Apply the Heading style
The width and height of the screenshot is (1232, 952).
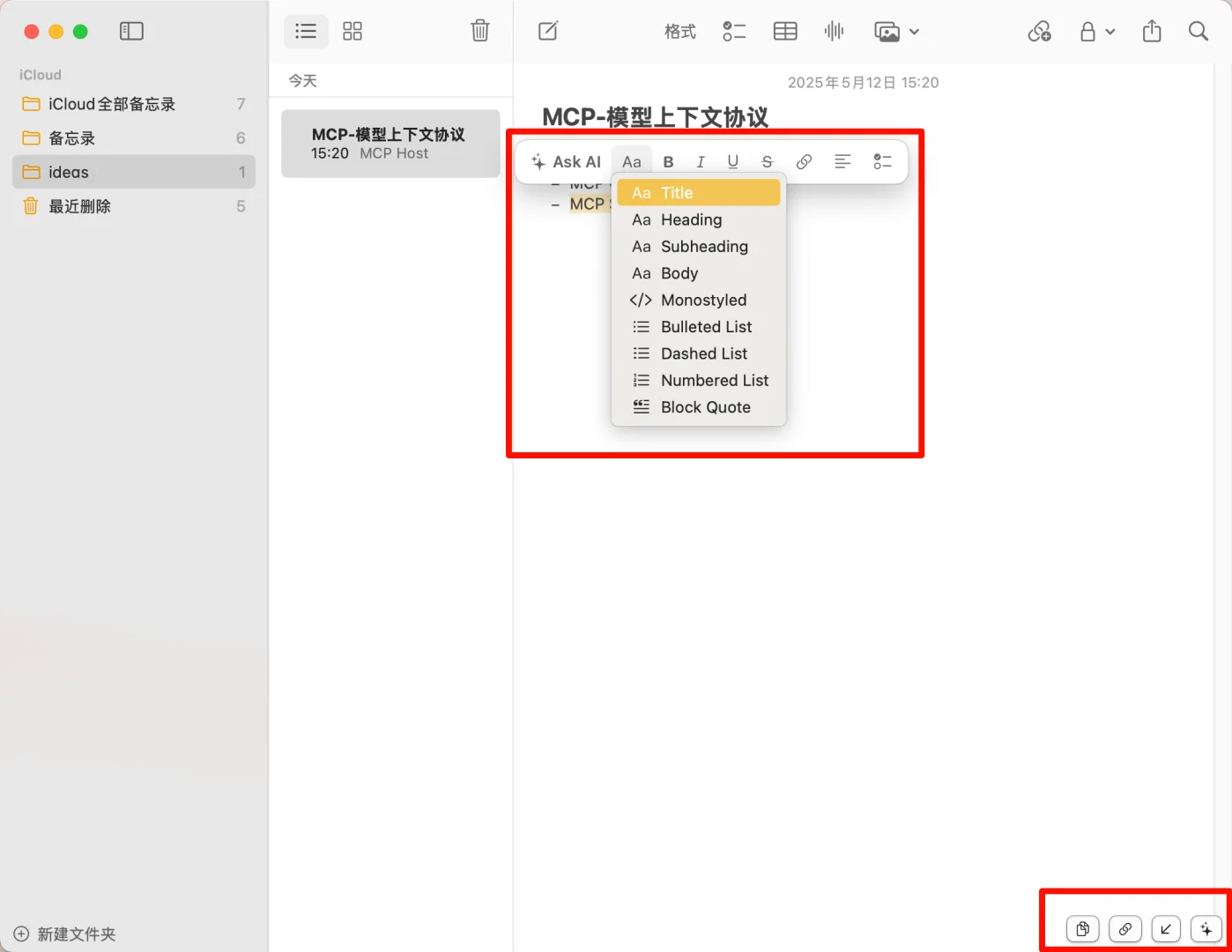(x=699, y=219)
